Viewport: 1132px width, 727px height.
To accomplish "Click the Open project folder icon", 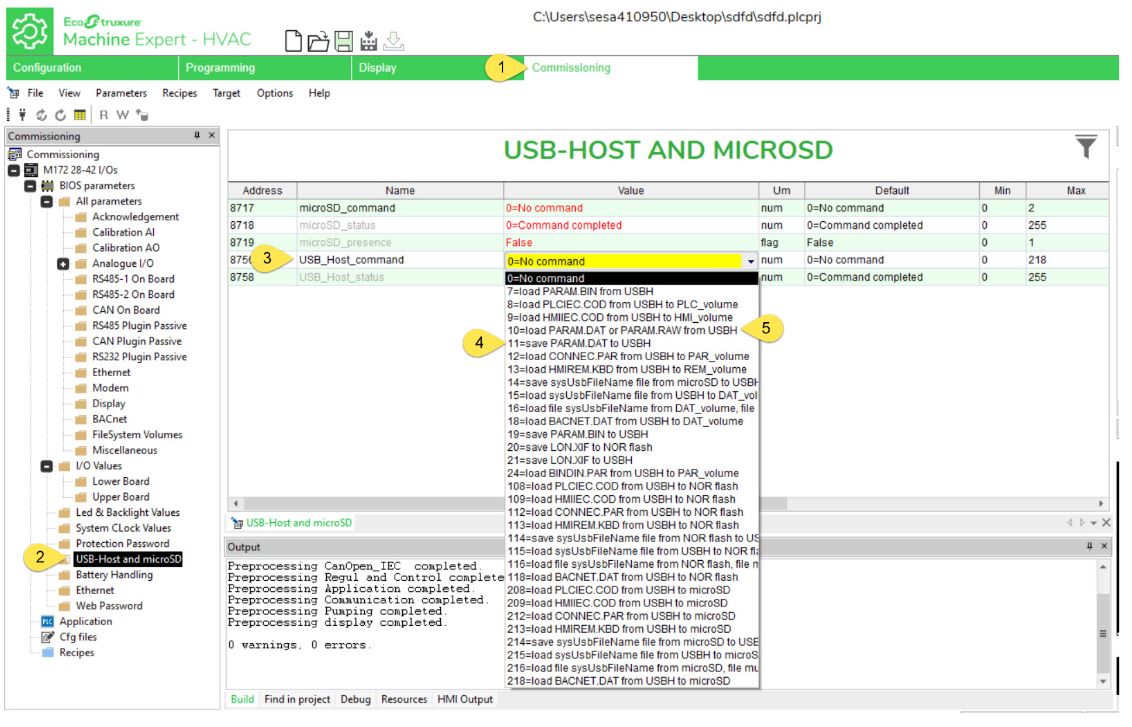I will (318, 41).
